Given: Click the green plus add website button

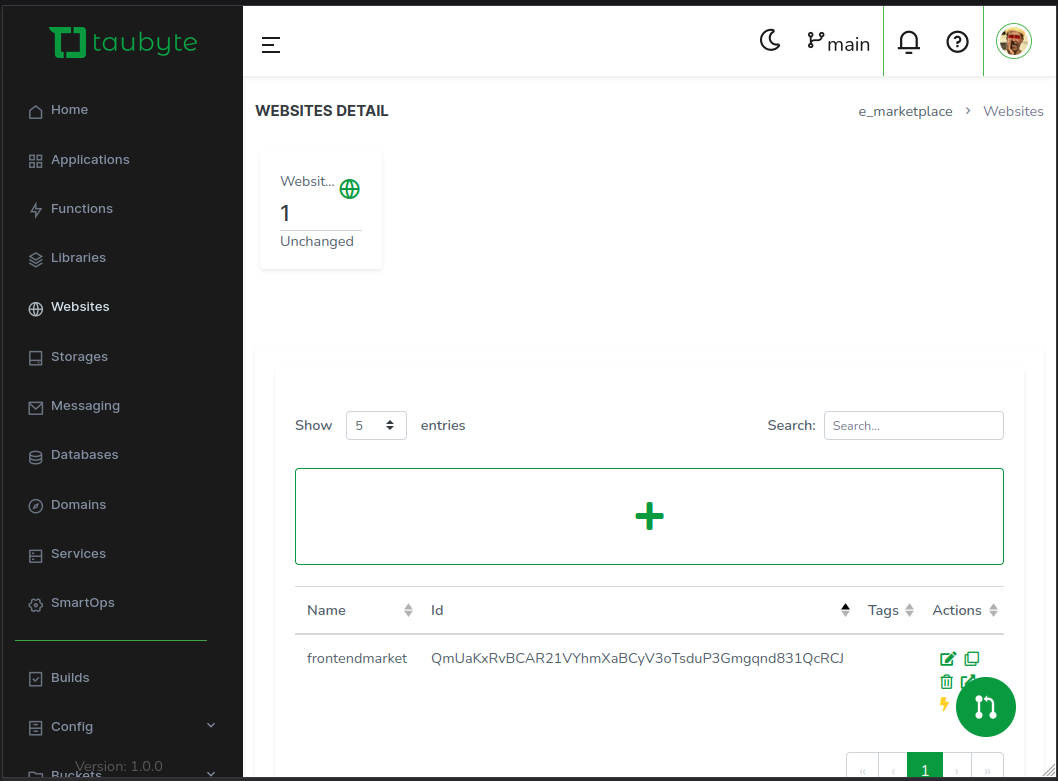Looking at the screenshot, I should [x=649, y=516].
